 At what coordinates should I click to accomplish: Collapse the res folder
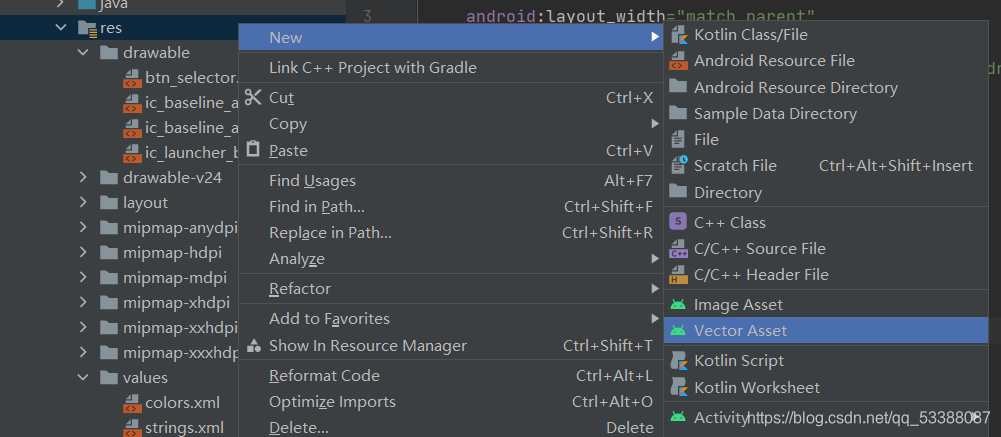pyautogui.click(x=61, y=27)
